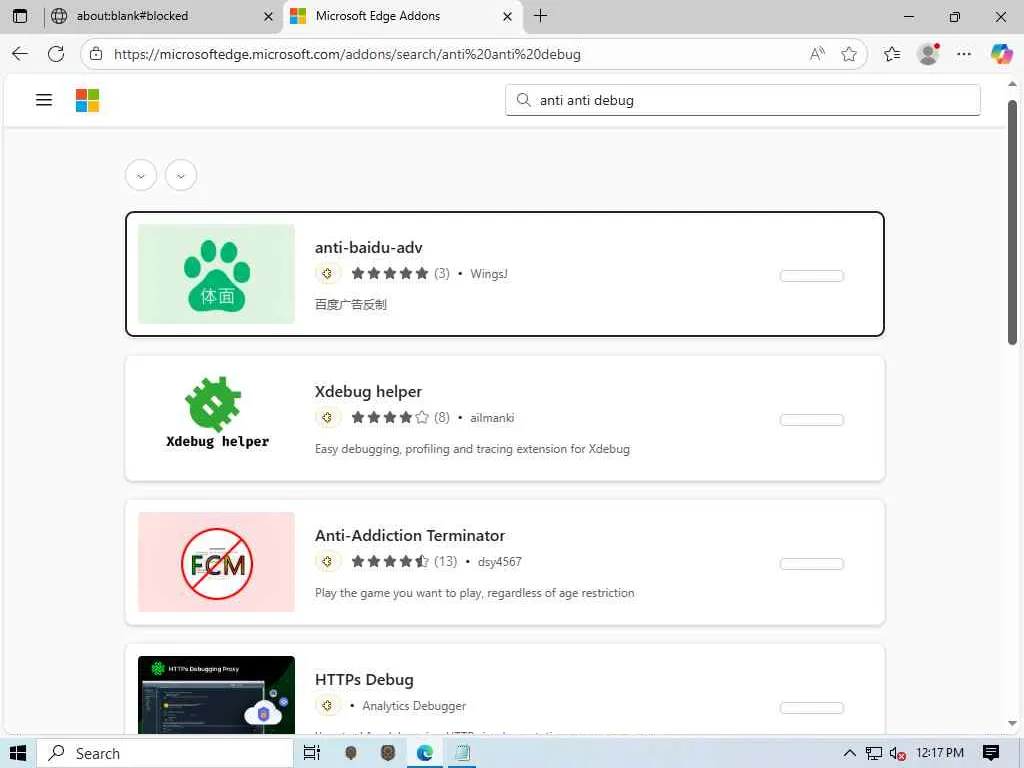1024x768 pixels.
Task: Click the FCM thumbnail image
Action: click(x=216, y=562)
